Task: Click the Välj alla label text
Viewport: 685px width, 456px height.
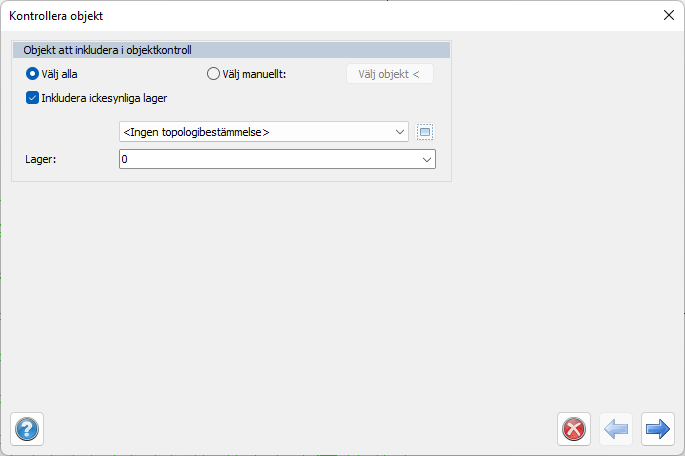Action: (60, 73)
